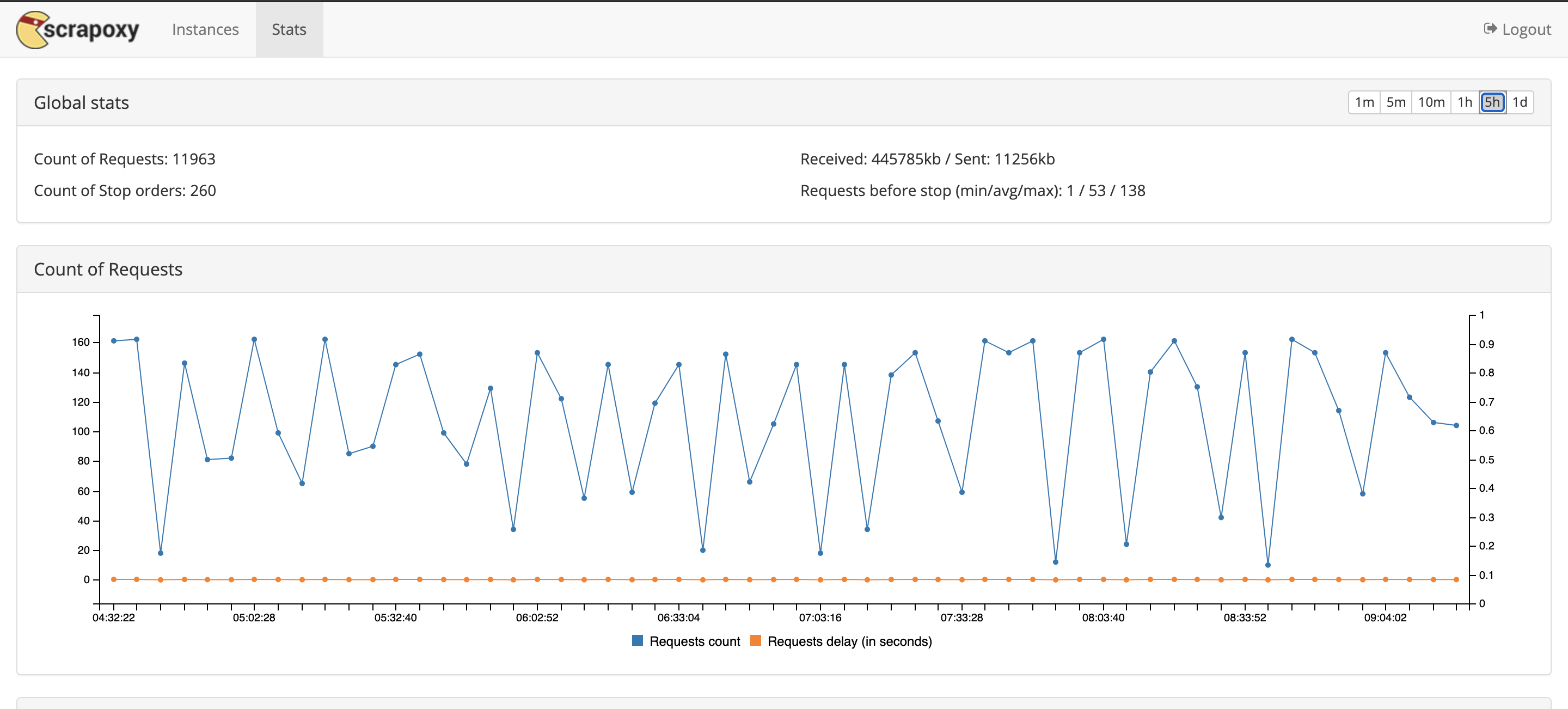Select the 10m time range
The width and height of the screenshot is (1568, 709).
1431,102
